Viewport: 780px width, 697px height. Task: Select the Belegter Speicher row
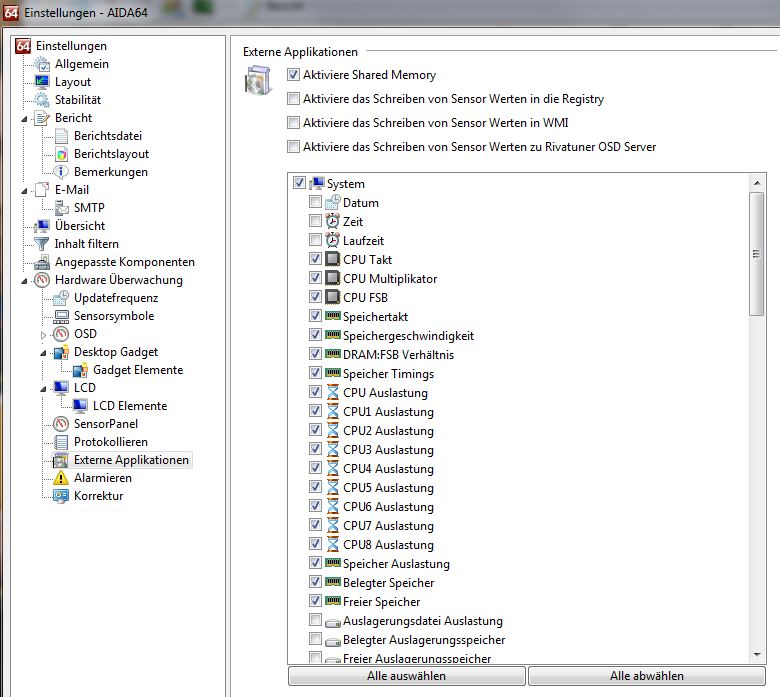(x=389, y=583)
